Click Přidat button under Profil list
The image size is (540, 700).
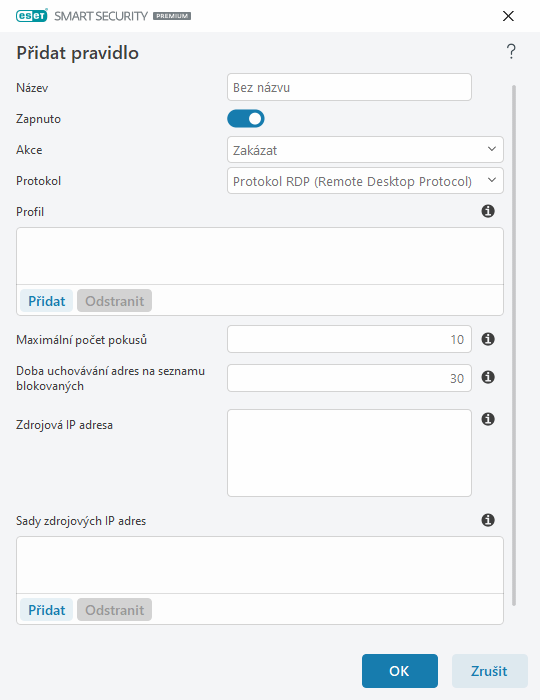pos(46,301)
